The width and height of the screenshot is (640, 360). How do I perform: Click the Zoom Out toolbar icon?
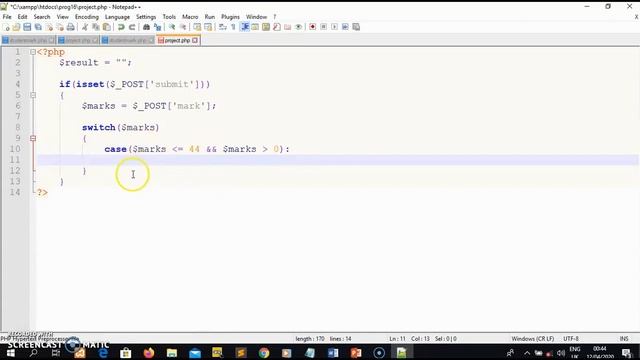point(183,27)
